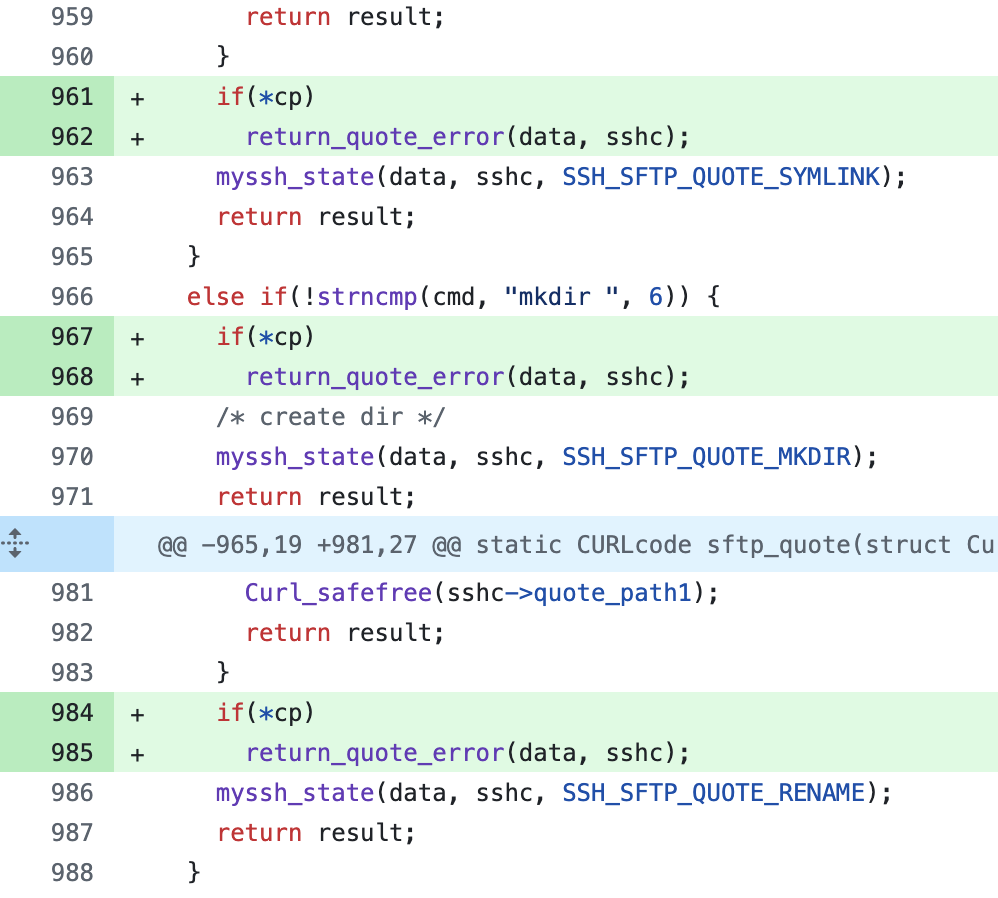This screenshot has width=998, height=898.
Task: Click the create dir comment
Action: pyautogui.click(x=330, y=417)
